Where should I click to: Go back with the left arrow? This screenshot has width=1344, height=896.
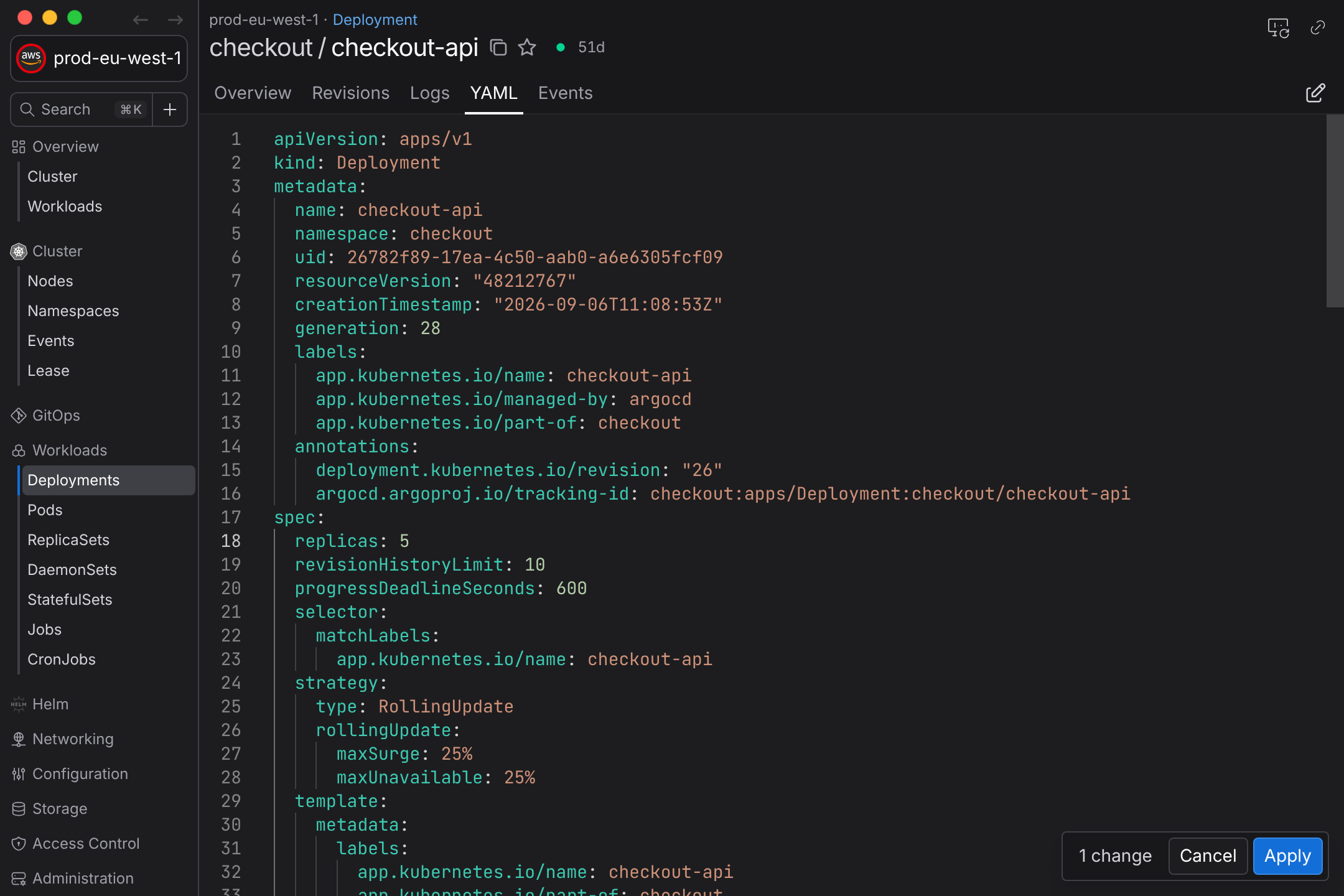point(141,20)
